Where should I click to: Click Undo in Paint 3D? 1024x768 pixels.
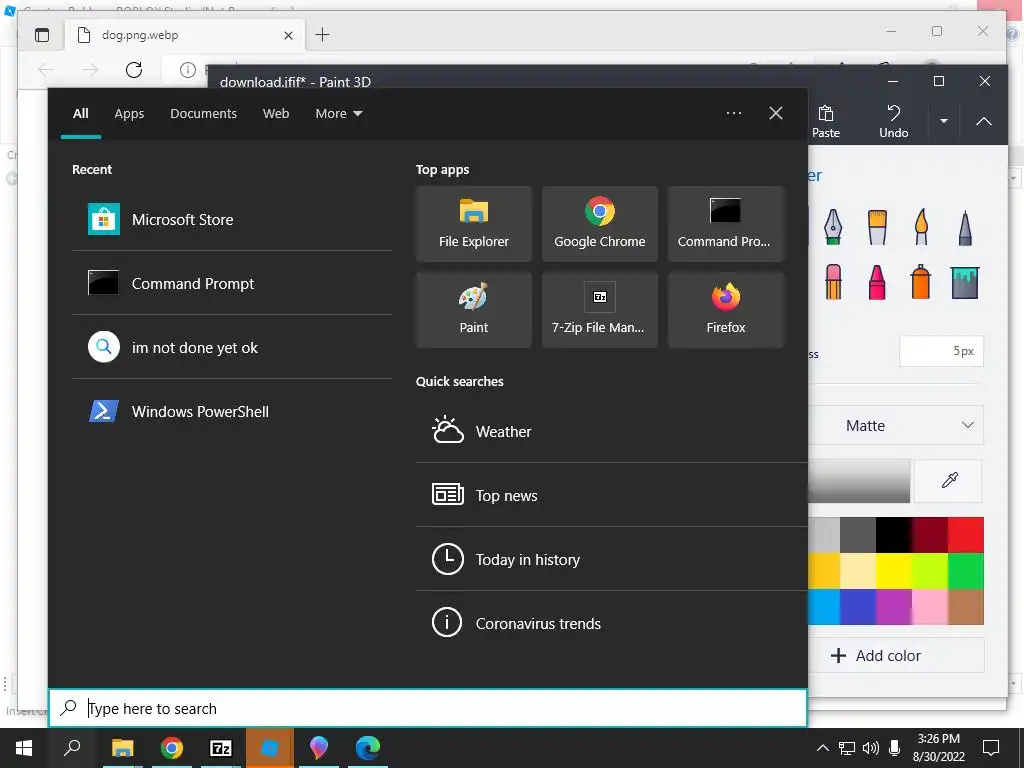(893, 121)
